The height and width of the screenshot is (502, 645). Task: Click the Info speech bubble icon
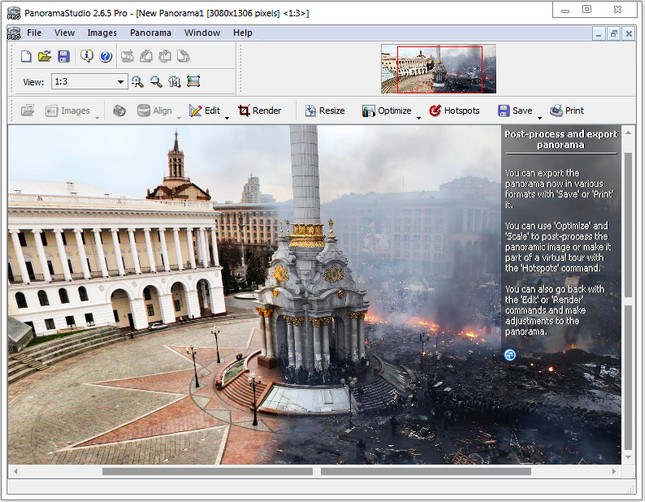(x=88, y=56)
